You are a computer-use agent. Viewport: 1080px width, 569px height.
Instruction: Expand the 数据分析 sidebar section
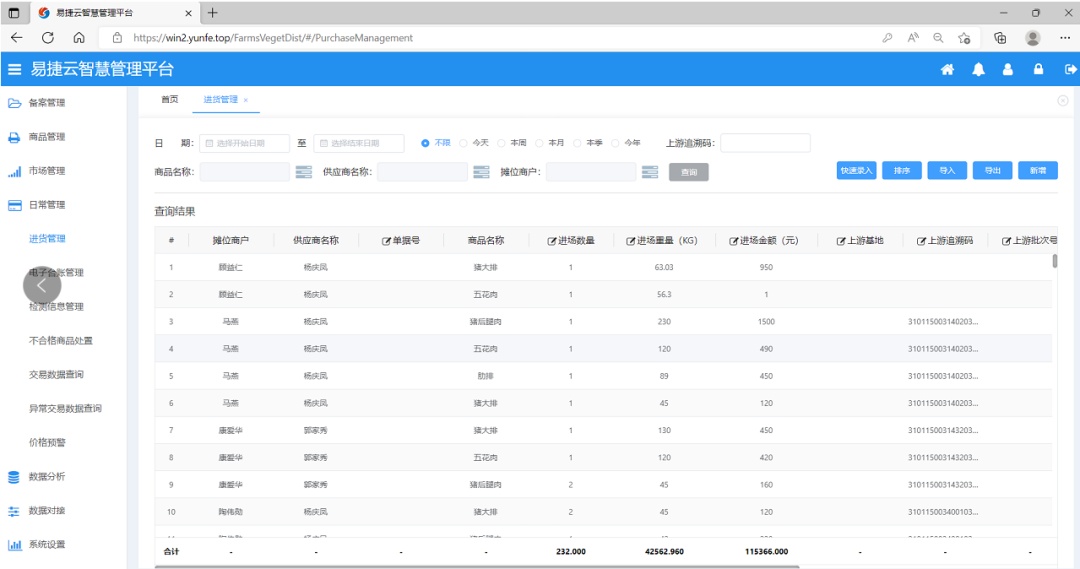(47, 477)
